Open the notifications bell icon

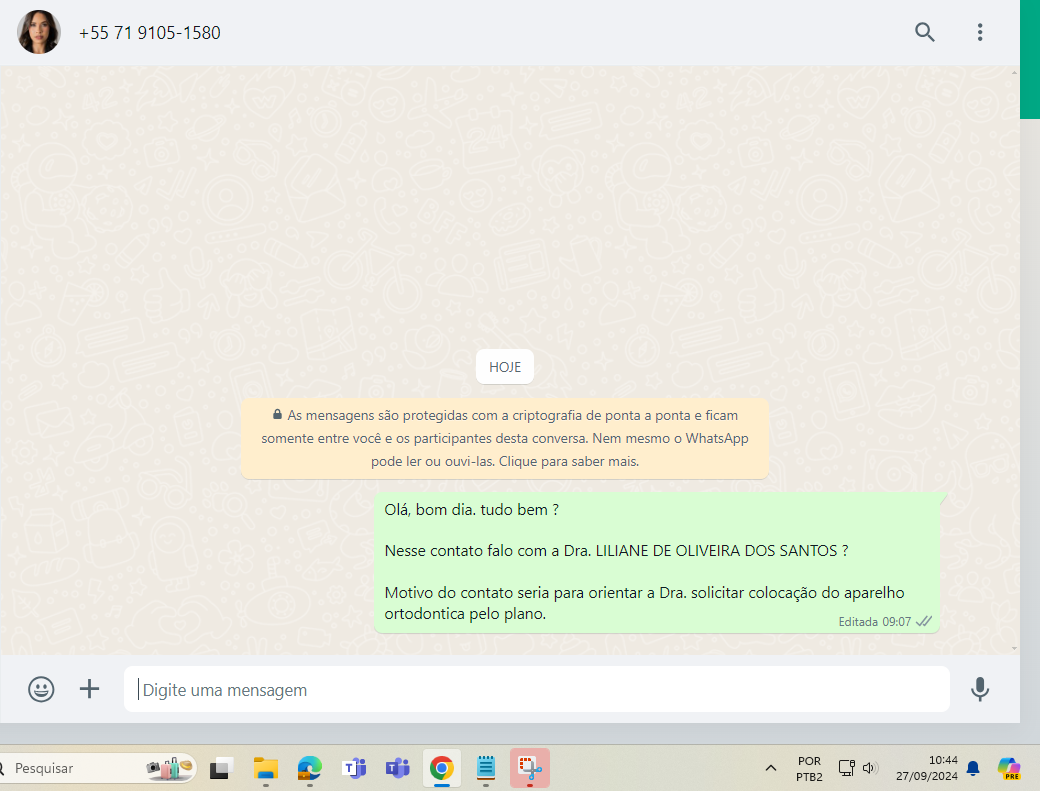pyautogui.click(x=973, y=768)
